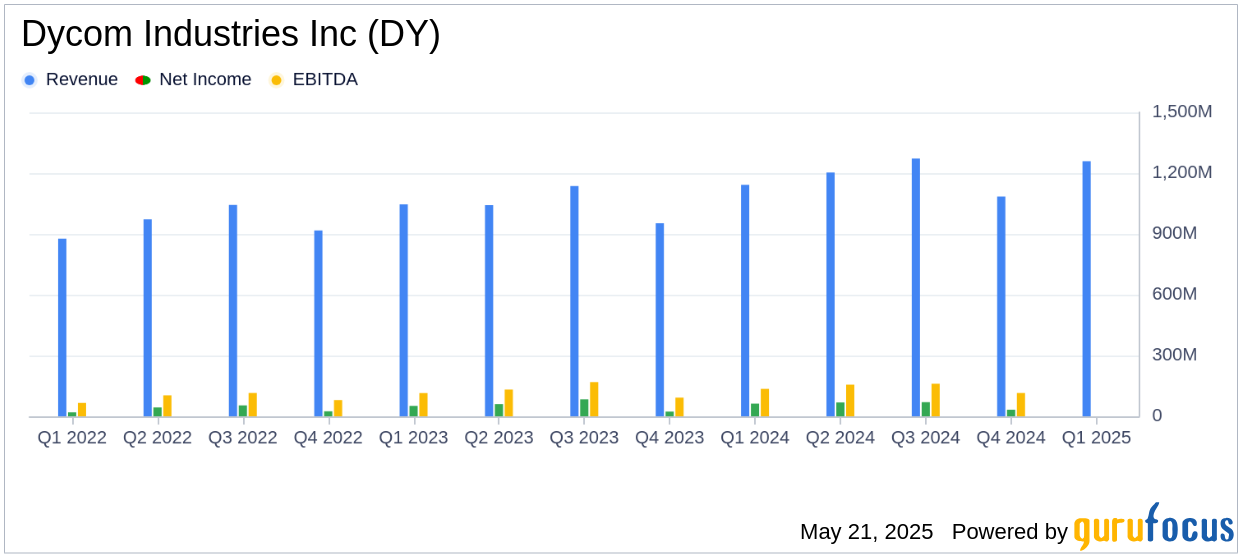Click the Q4 2022 x-axis label
The width and height of the screenshot is (1242, 557).
pos(328,438)
